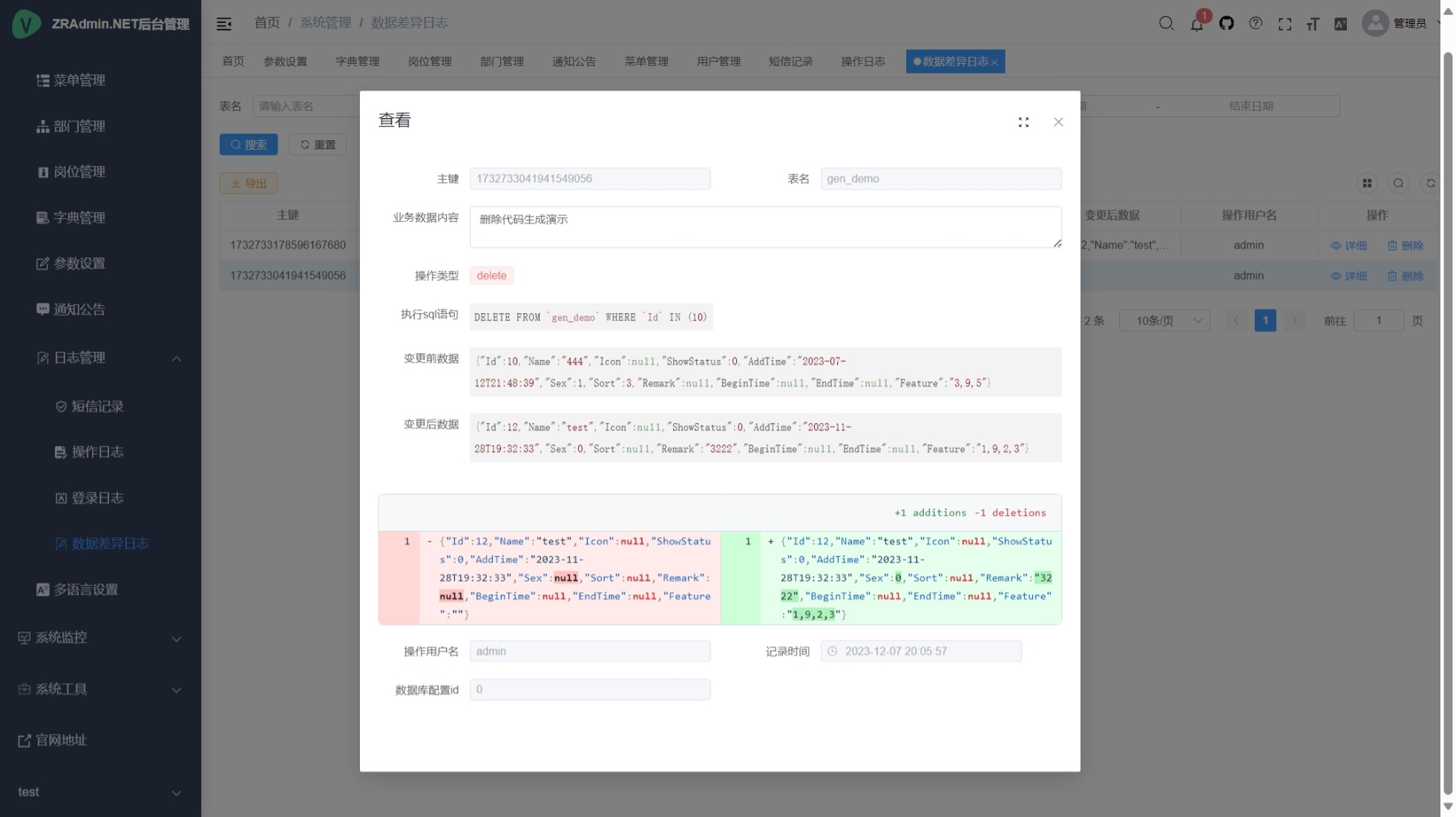Close the 查看 dialog
1456x817 pixels.
click(x=1058, y=122)
